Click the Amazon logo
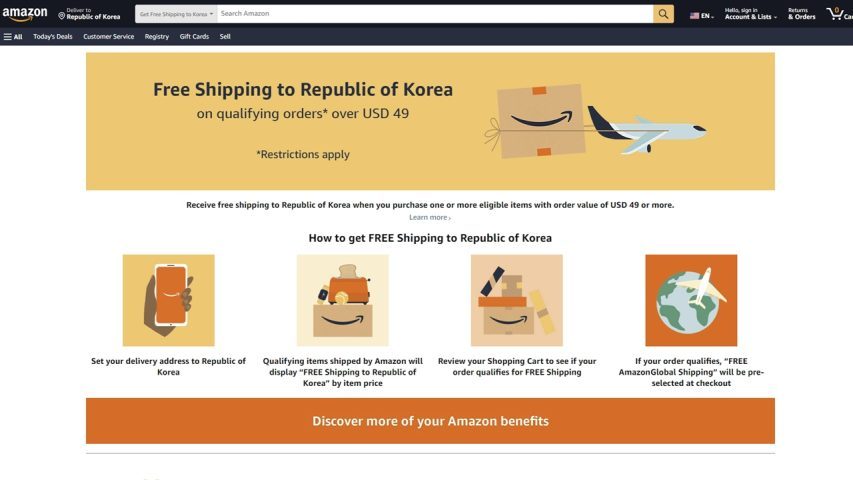The width and height of the screenshot is (853, 480). coord(25,14)
